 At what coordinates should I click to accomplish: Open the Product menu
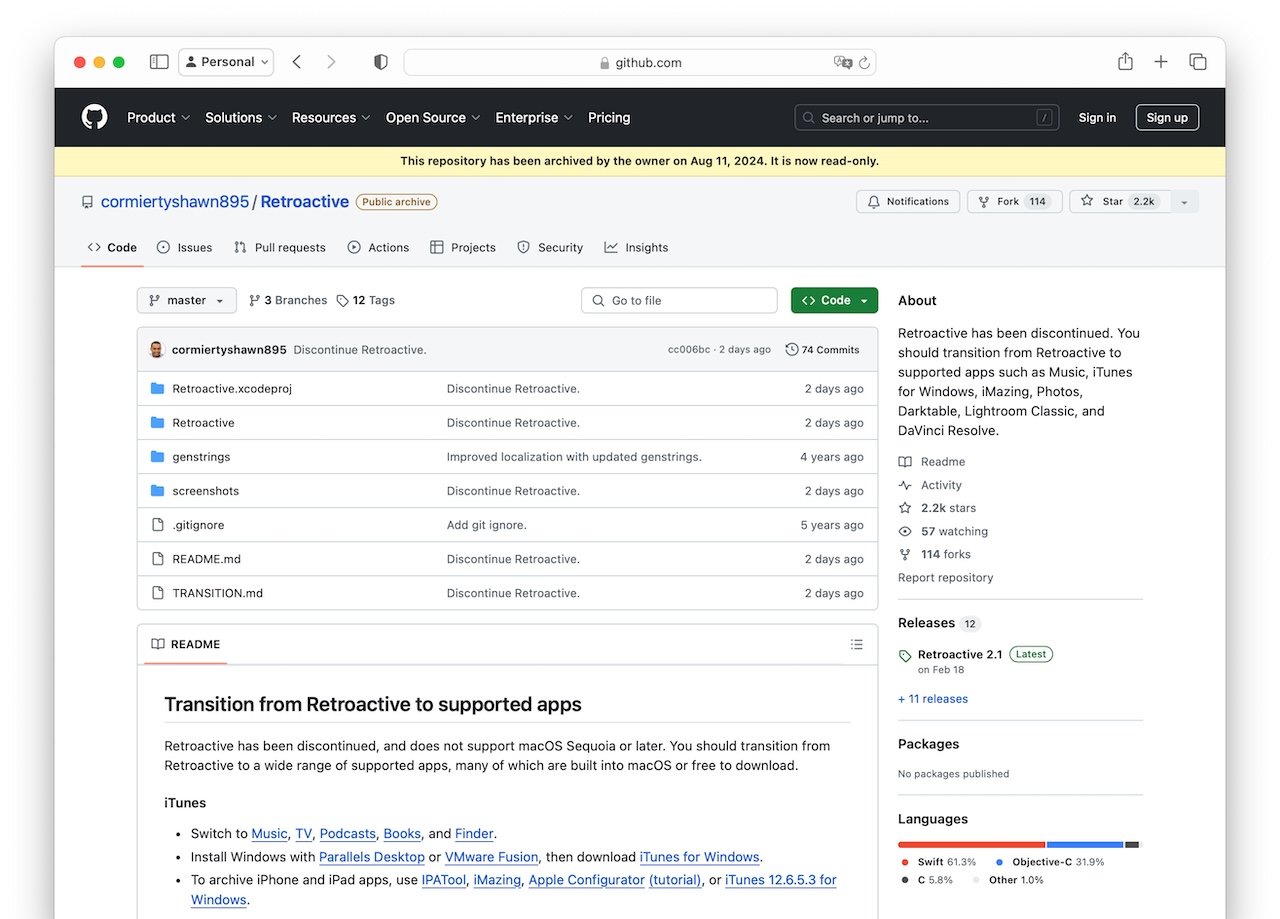(x=158, y=117)
